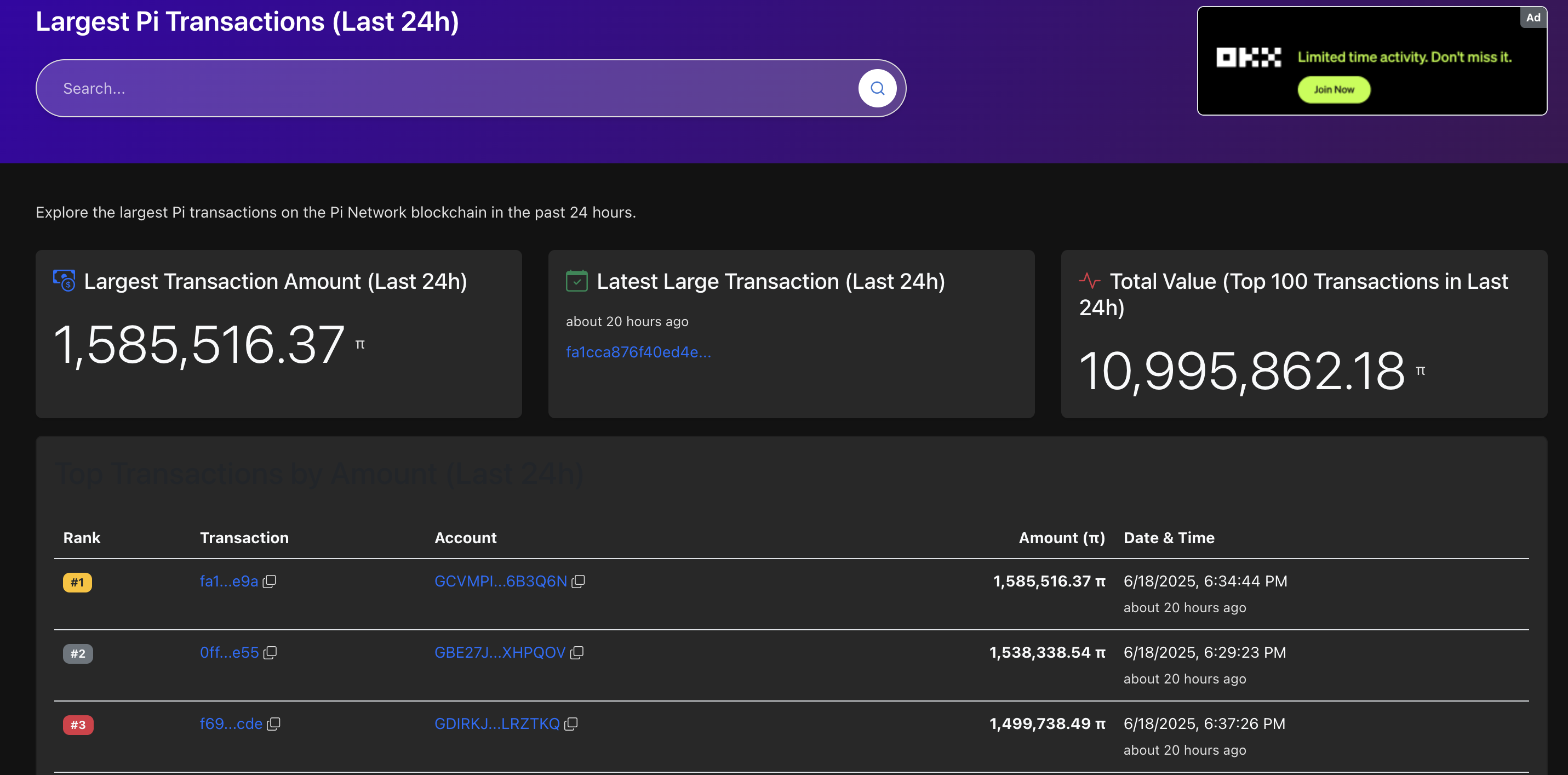Image resolution: width=1568 pixels, height=775 pixels.
Task: Click the Amount (π) column header
Action: 1061,538
